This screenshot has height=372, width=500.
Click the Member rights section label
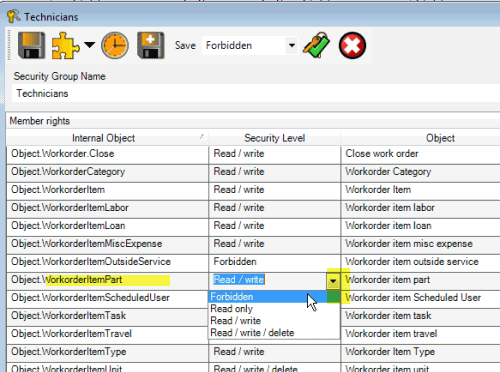40,121
